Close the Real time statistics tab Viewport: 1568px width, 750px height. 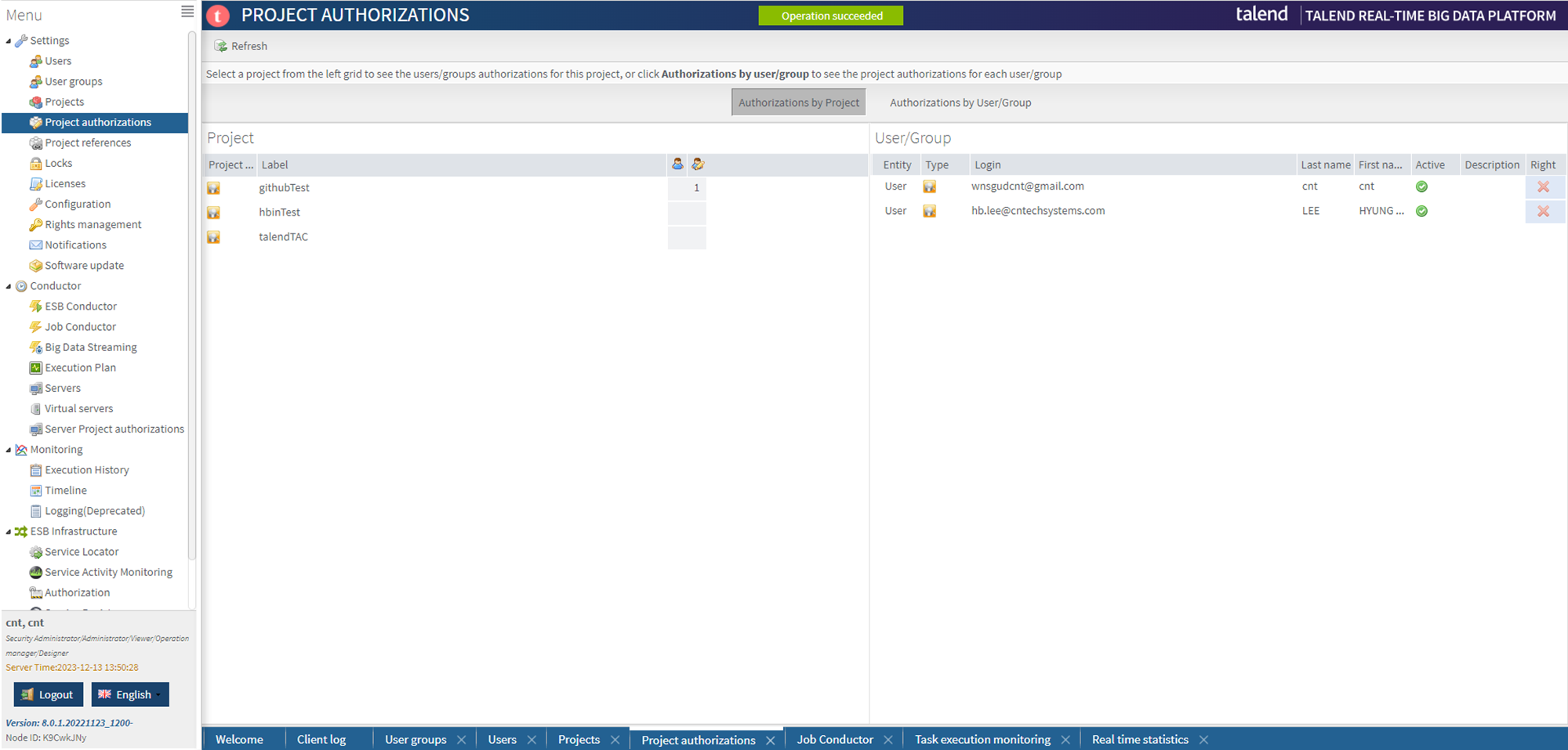[1203, 740]
